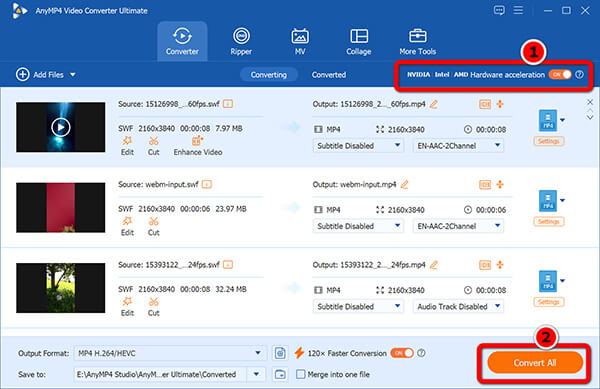600x389 pixels.
Task: Choose MP4 format icon for 15393122 file
Action: (x=548, y=281)
